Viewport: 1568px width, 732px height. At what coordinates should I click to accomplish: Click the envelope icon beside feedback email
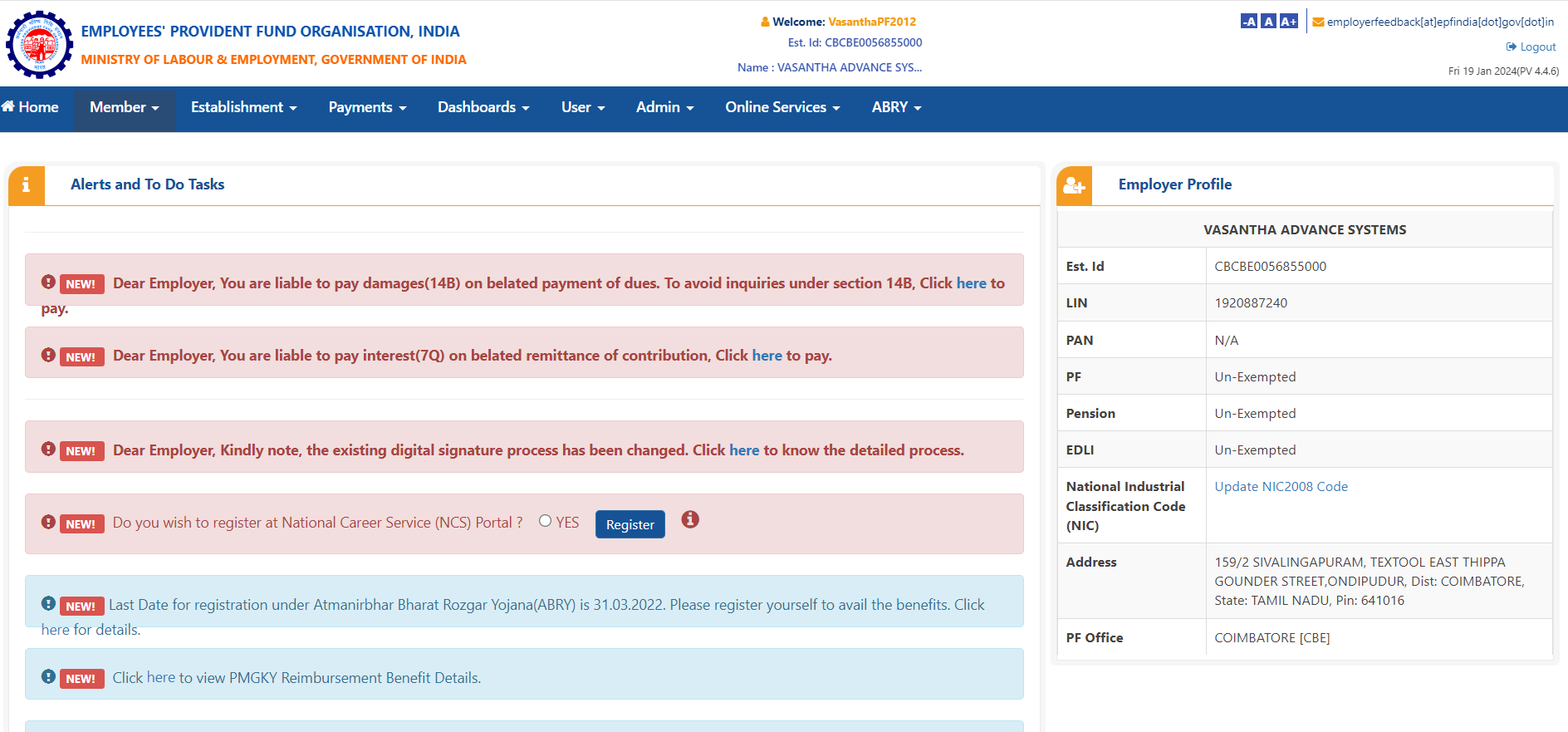click(x=1318, y=22)
